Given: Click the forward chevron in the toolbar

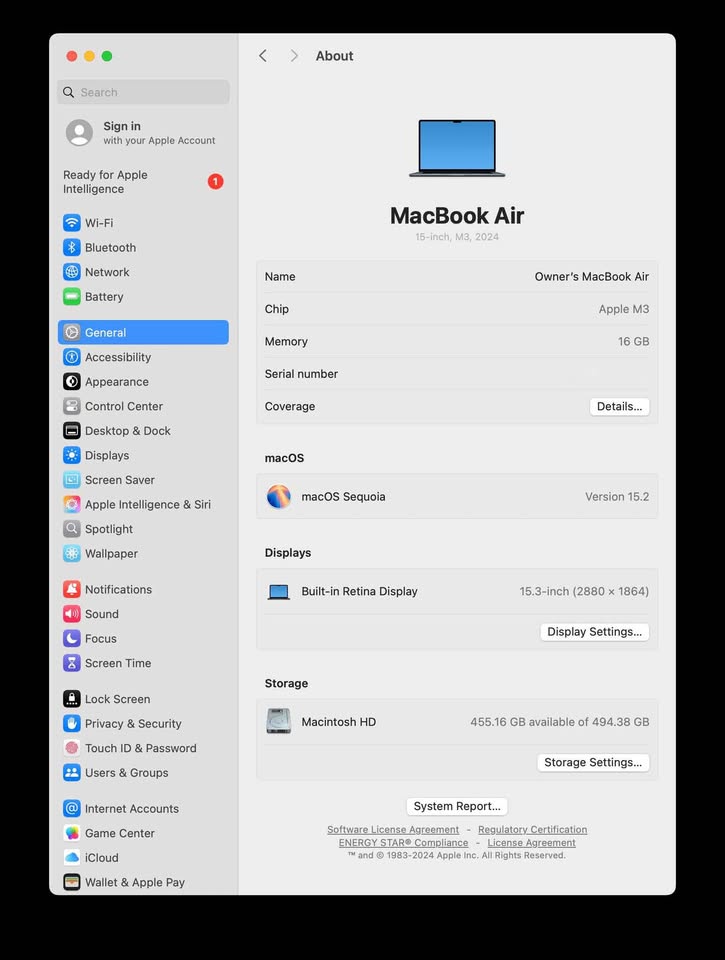Looking at the screenshot, I should pos(294,56).
